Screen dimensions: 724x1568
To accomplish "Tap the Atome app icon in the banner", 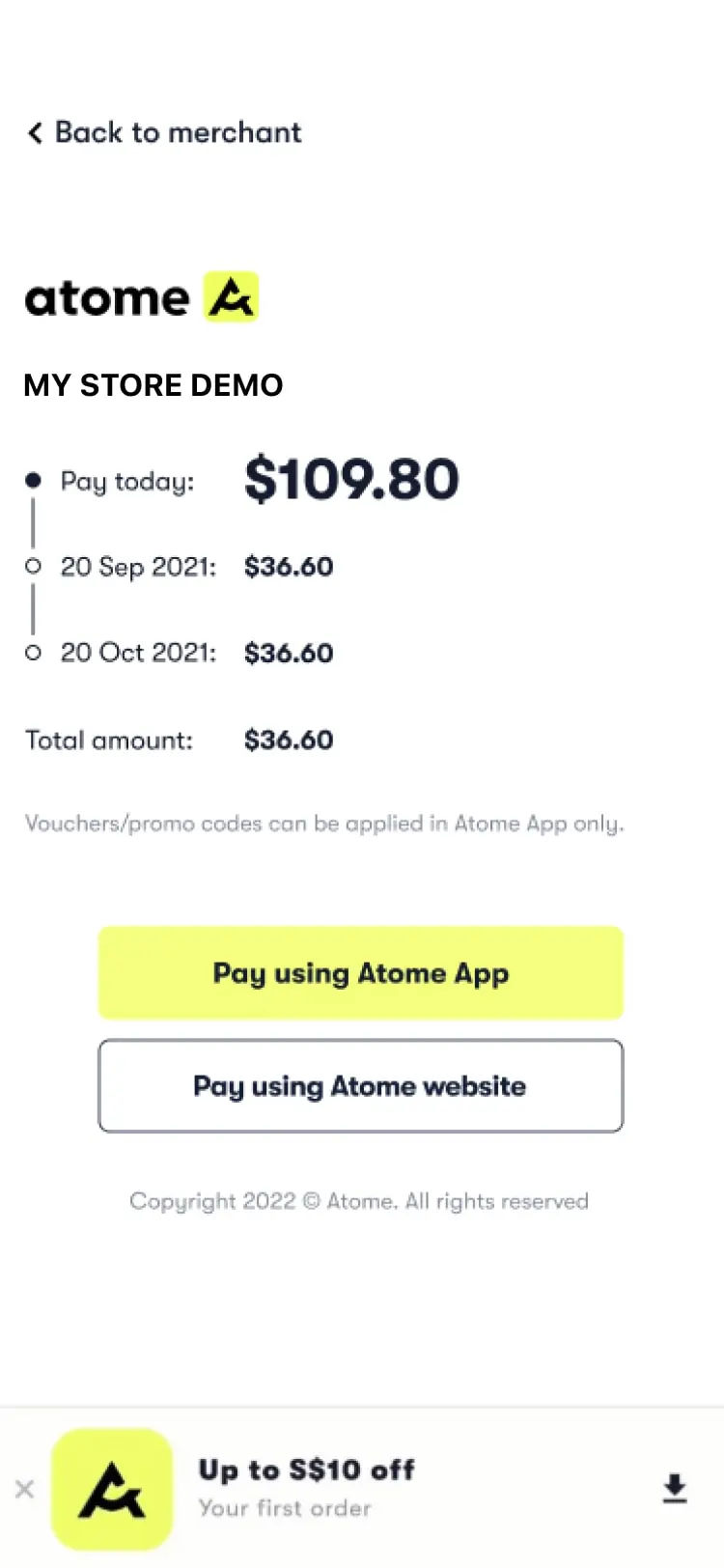I will [x=113, y=1491].
